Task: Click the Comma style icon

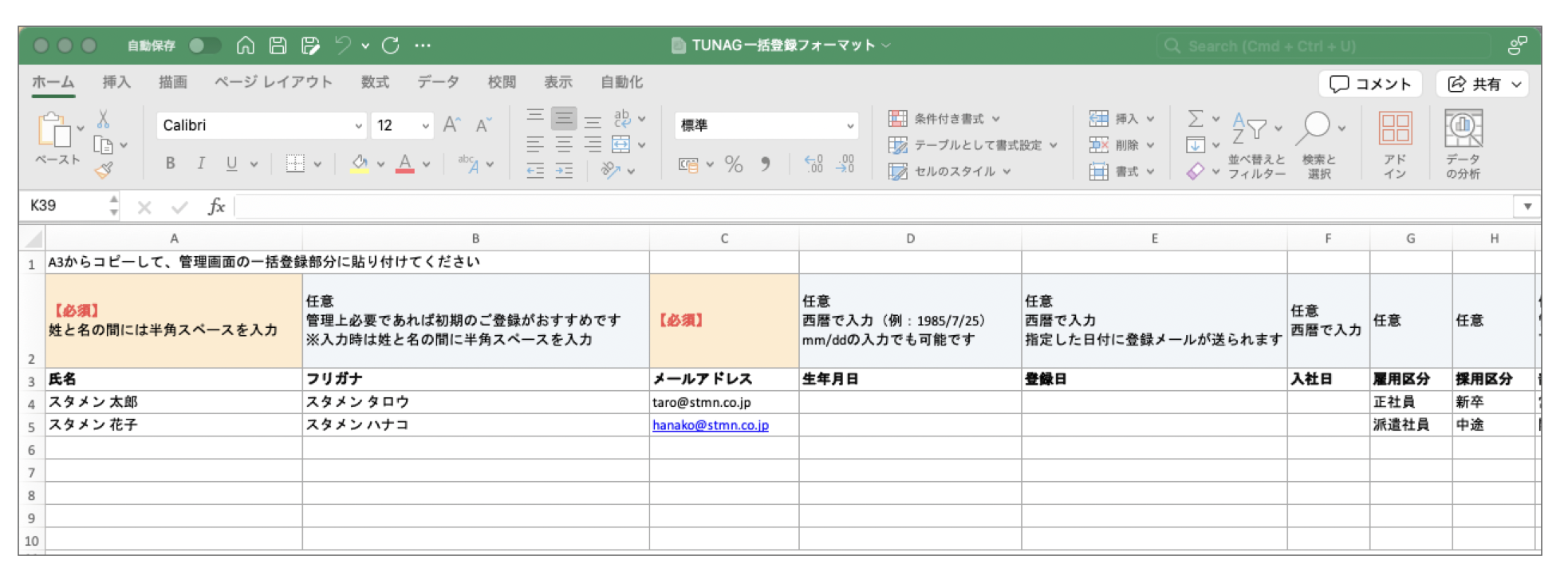Action: [766, 164]
